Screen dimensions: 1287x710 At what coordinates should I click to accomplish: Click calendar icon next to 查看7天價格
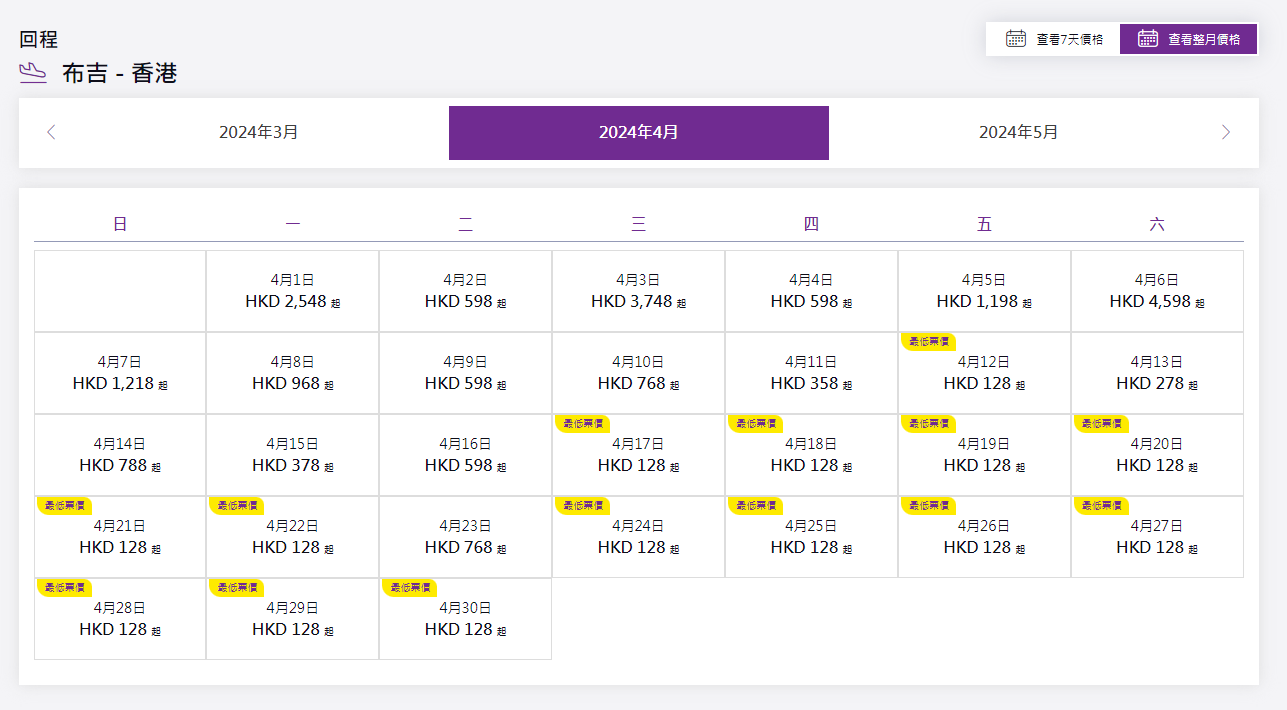point(1016,39)
